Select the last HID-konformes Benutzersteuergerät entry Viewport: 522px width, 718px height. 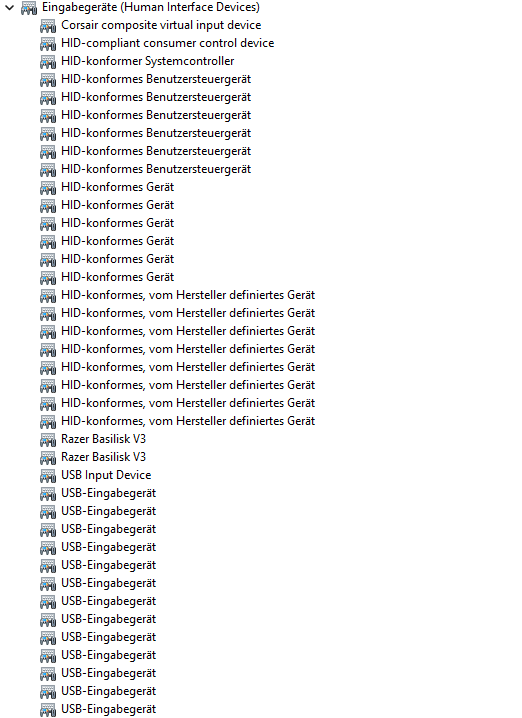click(x=156, y=169)
